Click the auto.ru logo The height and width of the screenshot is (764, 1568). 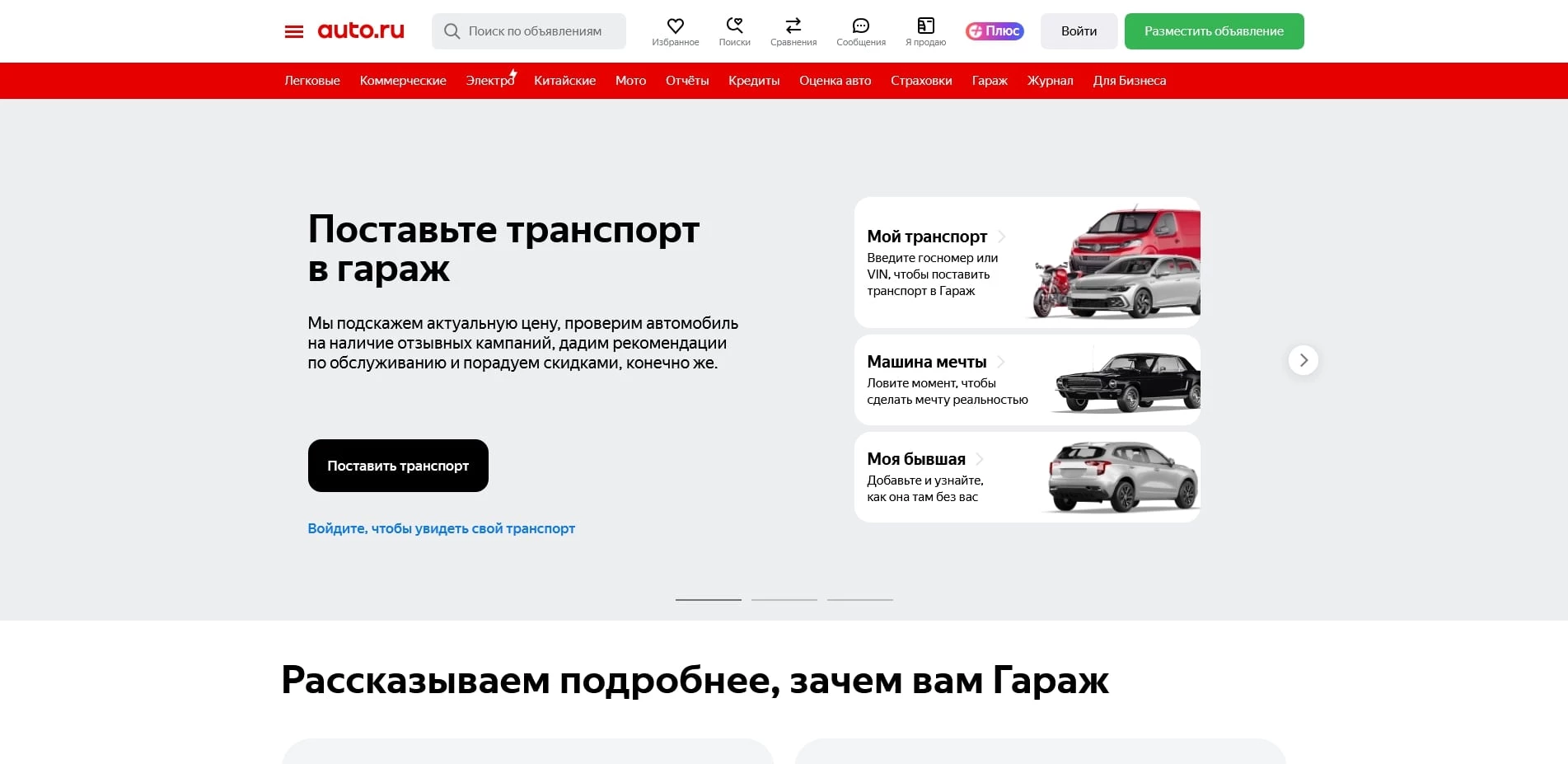click(361, 30)
